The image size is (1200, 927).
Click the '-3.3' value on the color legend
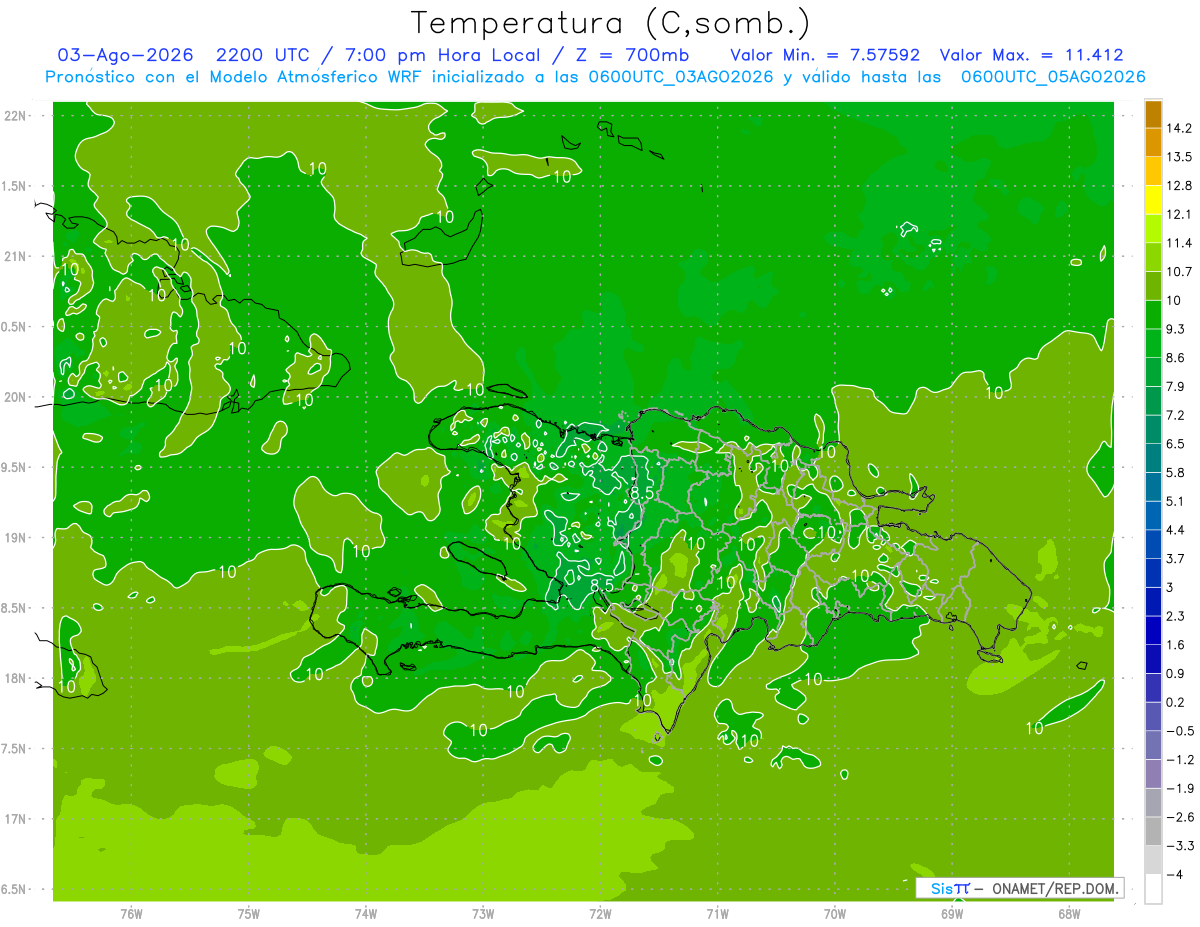(1179, 845)
